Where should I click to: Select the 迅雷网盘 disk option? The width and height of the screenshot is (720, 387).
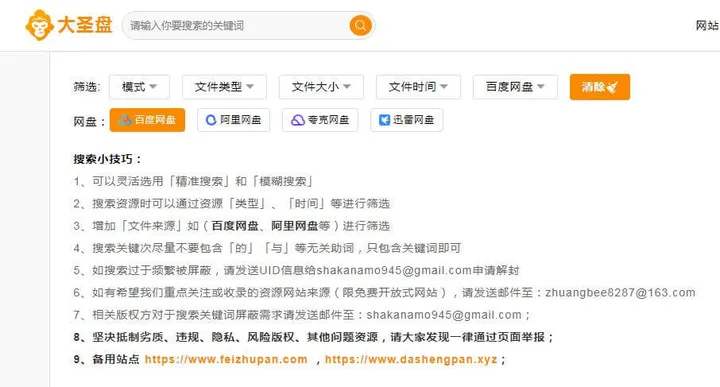point(406,120)
